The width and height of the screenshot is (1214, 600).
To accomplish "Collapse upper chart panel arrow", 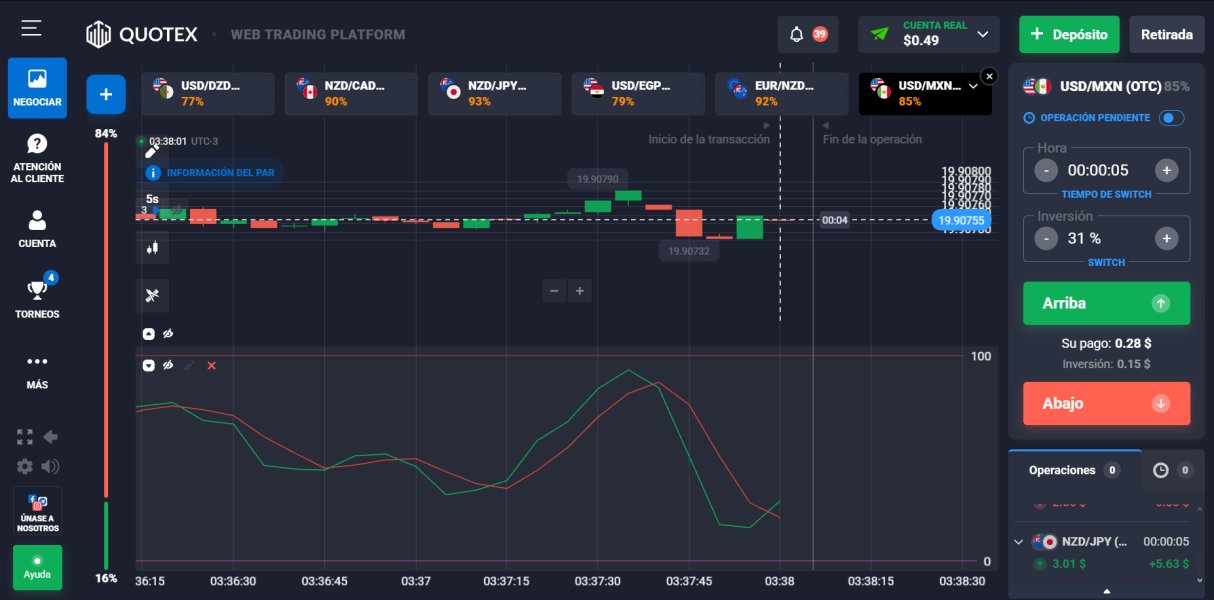I will 149,333.
